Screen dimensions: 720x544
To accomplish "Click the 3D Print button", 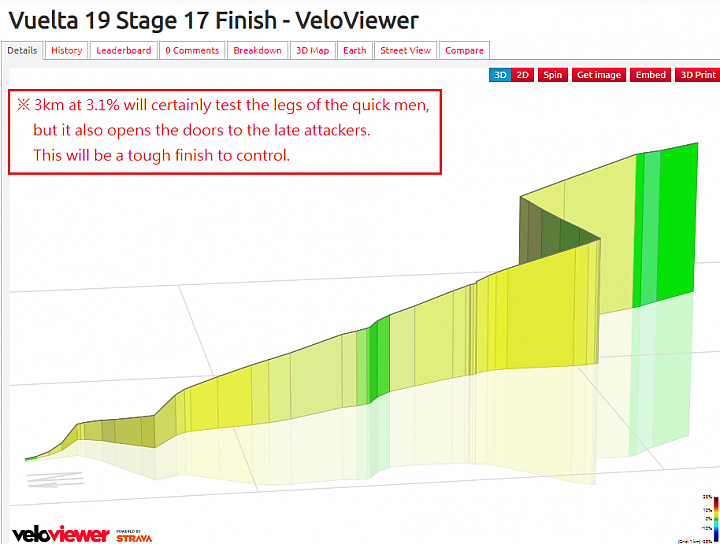I will click(698, 75).
